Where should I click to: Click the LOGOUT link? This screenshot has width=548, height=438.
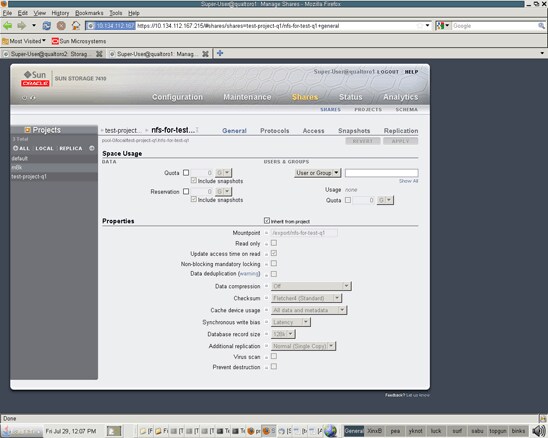[388, 72]
